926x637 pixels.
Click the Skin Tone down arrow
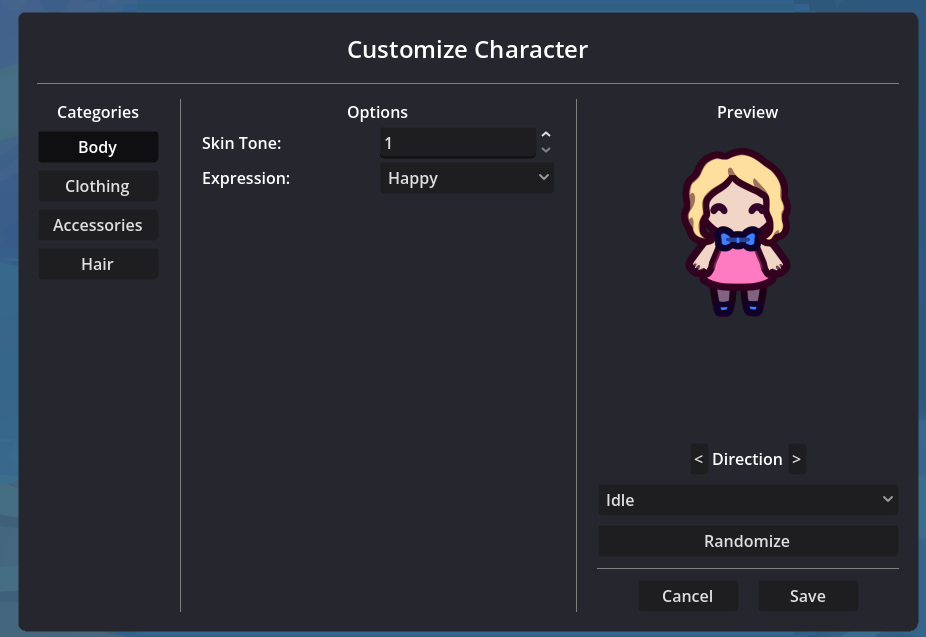click(546, 150)
